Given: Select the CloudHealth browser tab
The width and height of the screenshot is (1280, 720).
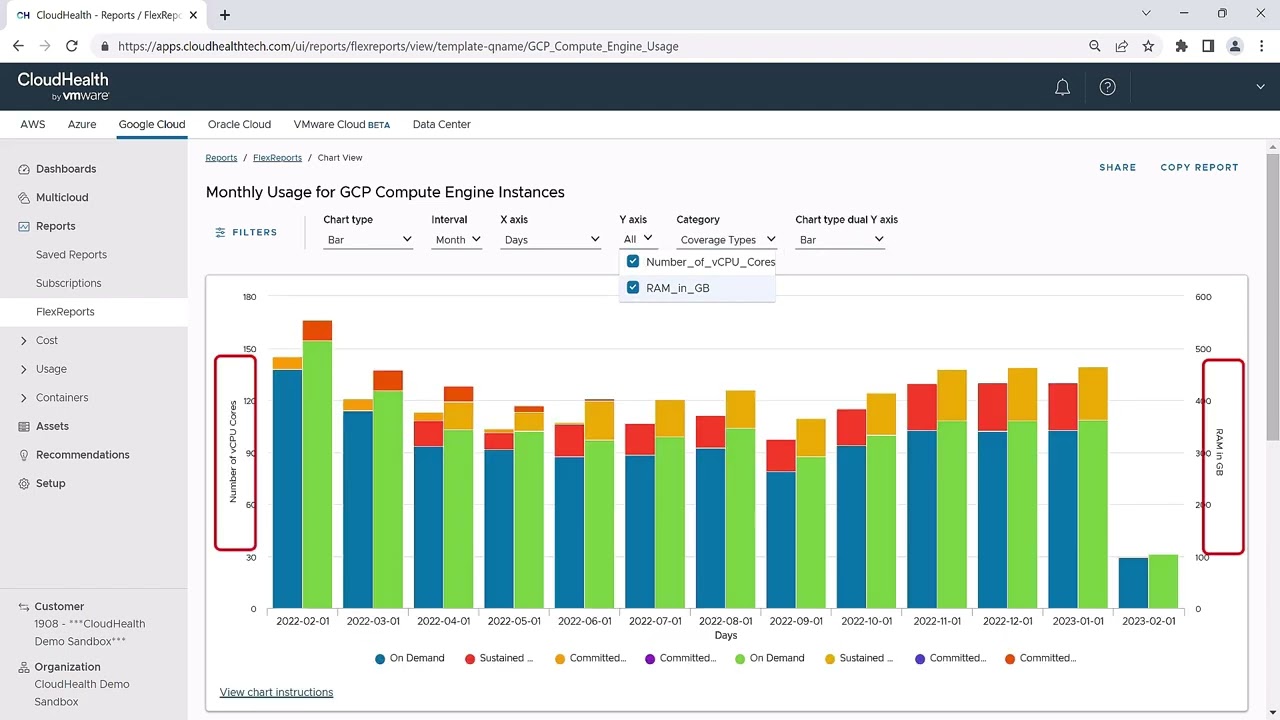Looking at the screenshot, I should coord(105,15).
